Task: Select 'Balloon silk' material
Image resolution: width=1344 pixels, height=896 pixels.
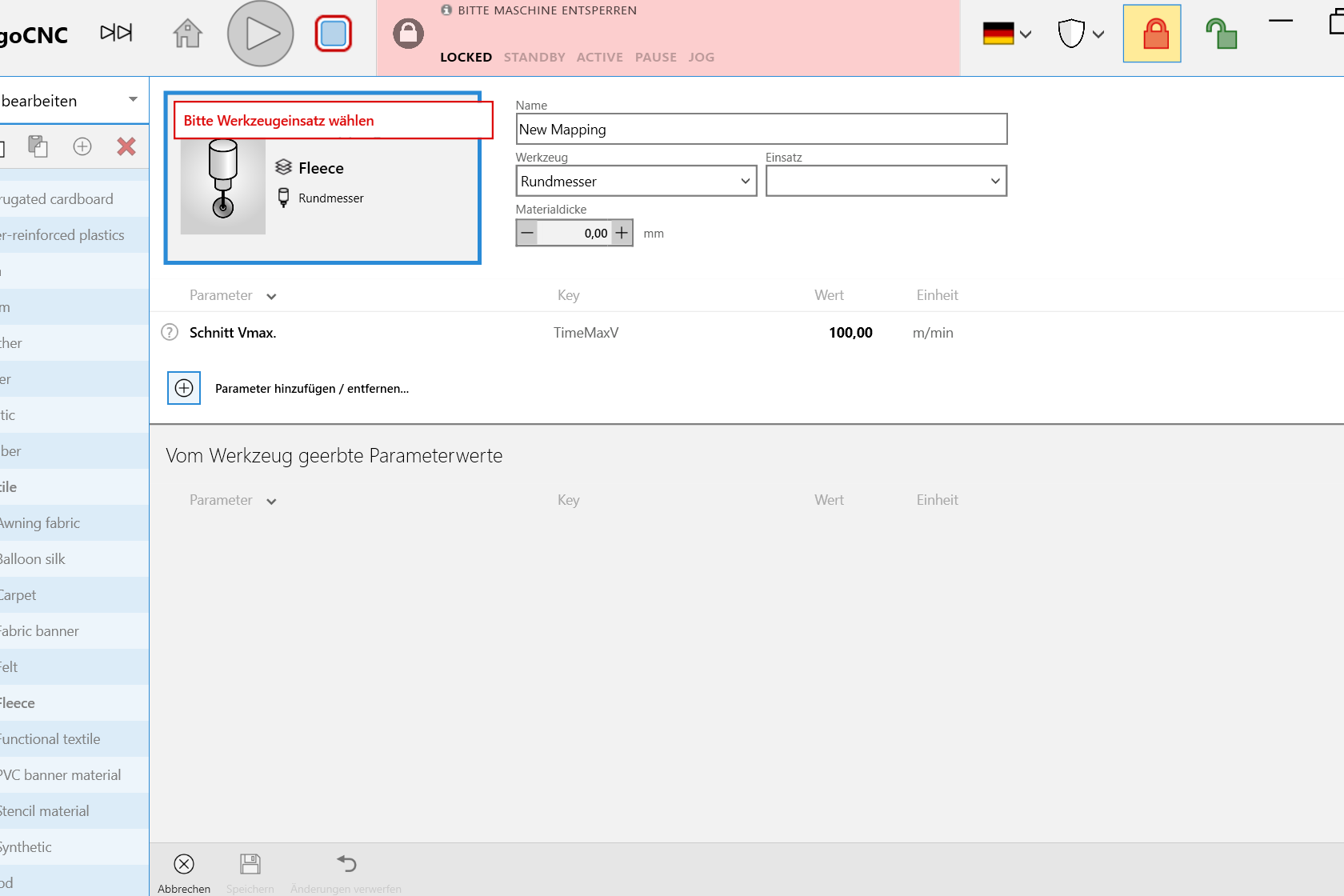Action: point(74,559)
